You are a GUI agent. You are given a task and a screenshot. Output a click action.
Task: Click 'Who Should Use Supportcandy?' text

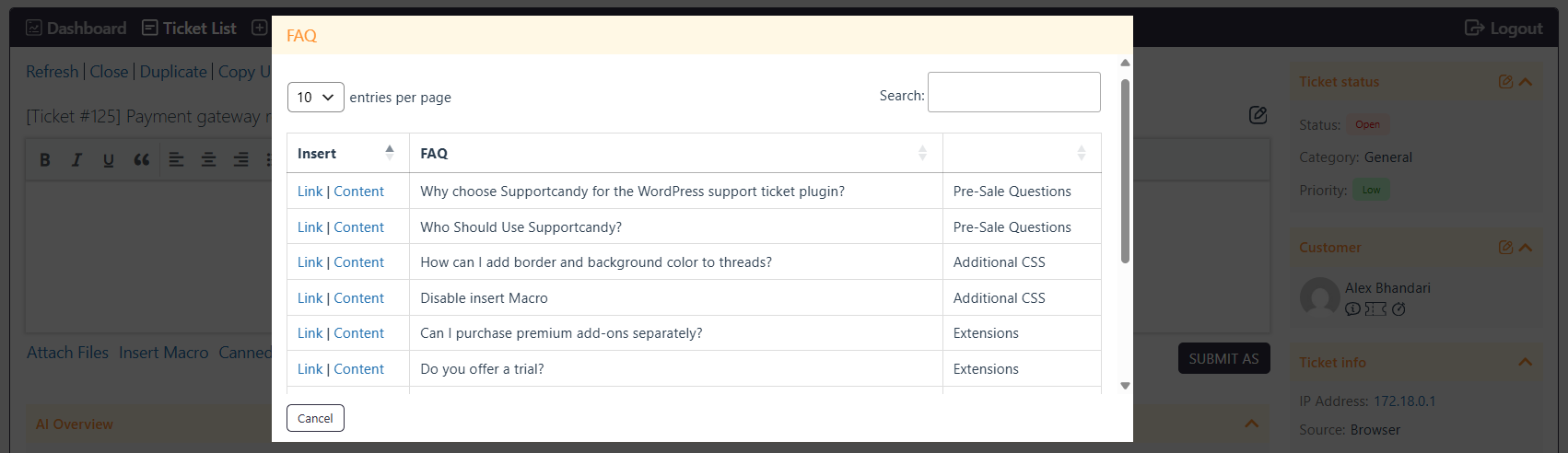(x=521, y=227)
